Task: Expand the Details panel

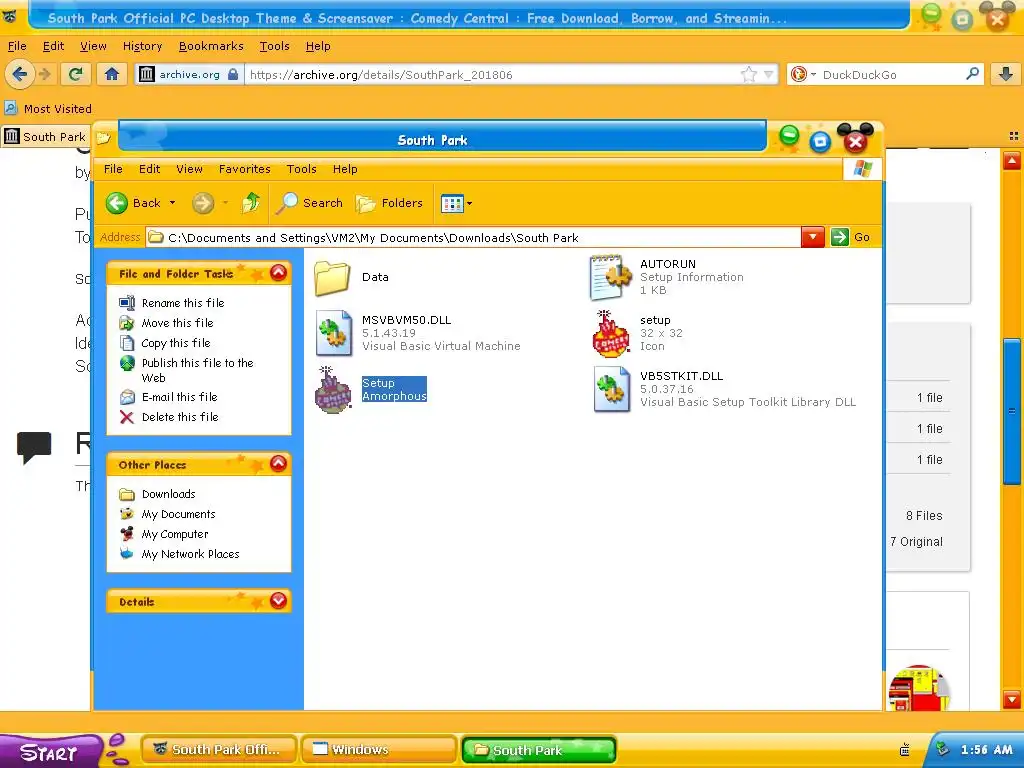Action: [278, 600]
